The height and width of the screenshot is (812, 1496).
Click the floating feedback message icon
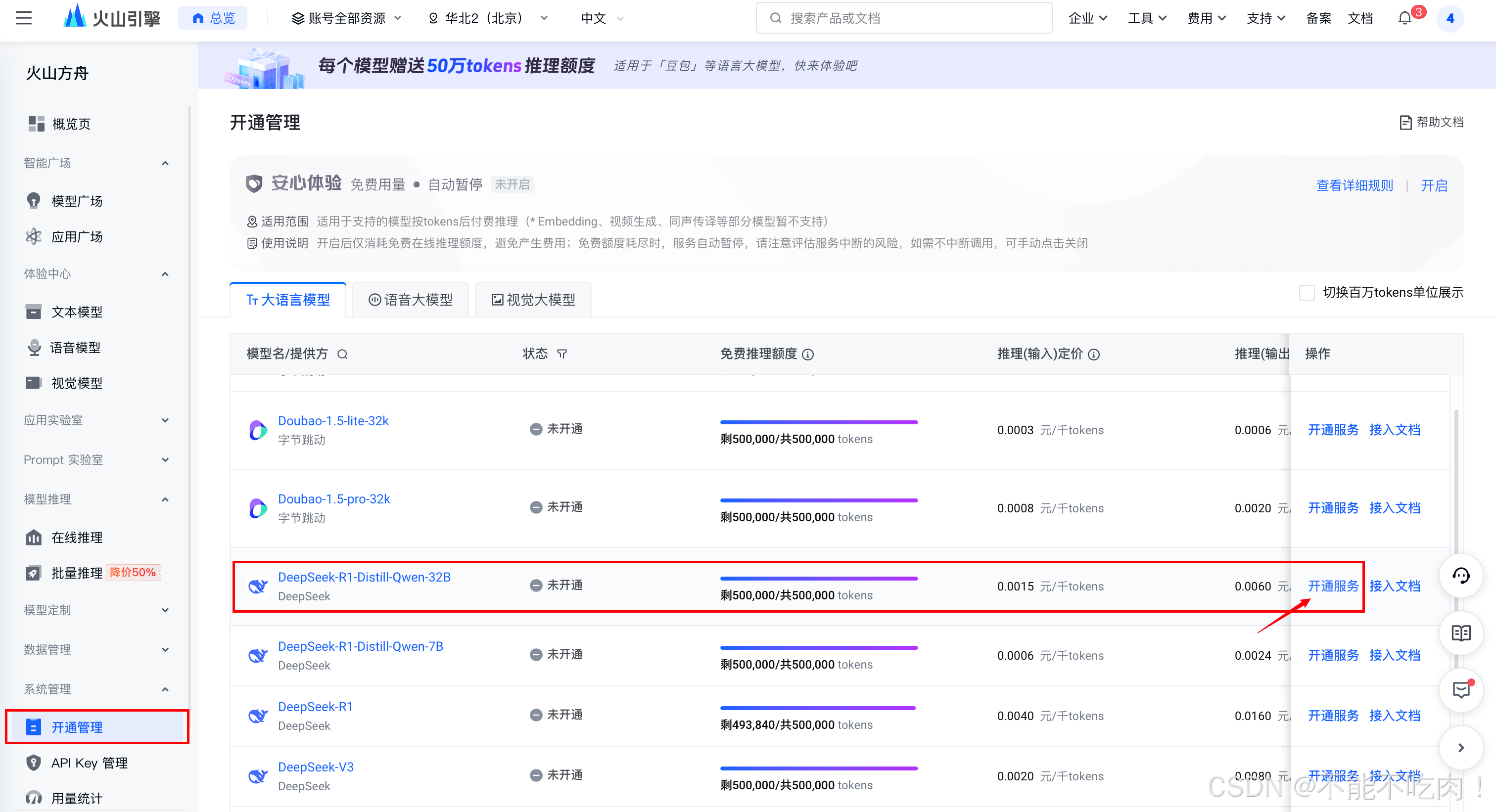pos(1460,689)
